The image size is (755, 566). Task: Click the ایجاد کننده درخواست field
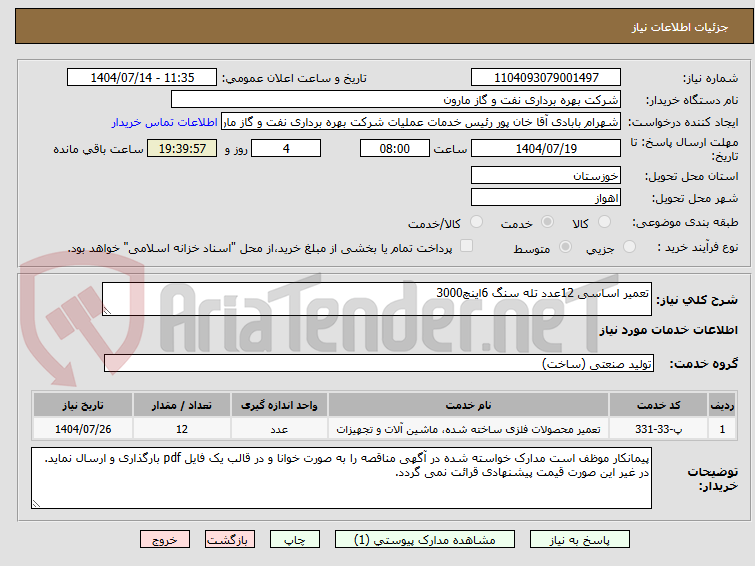[421, 122]
